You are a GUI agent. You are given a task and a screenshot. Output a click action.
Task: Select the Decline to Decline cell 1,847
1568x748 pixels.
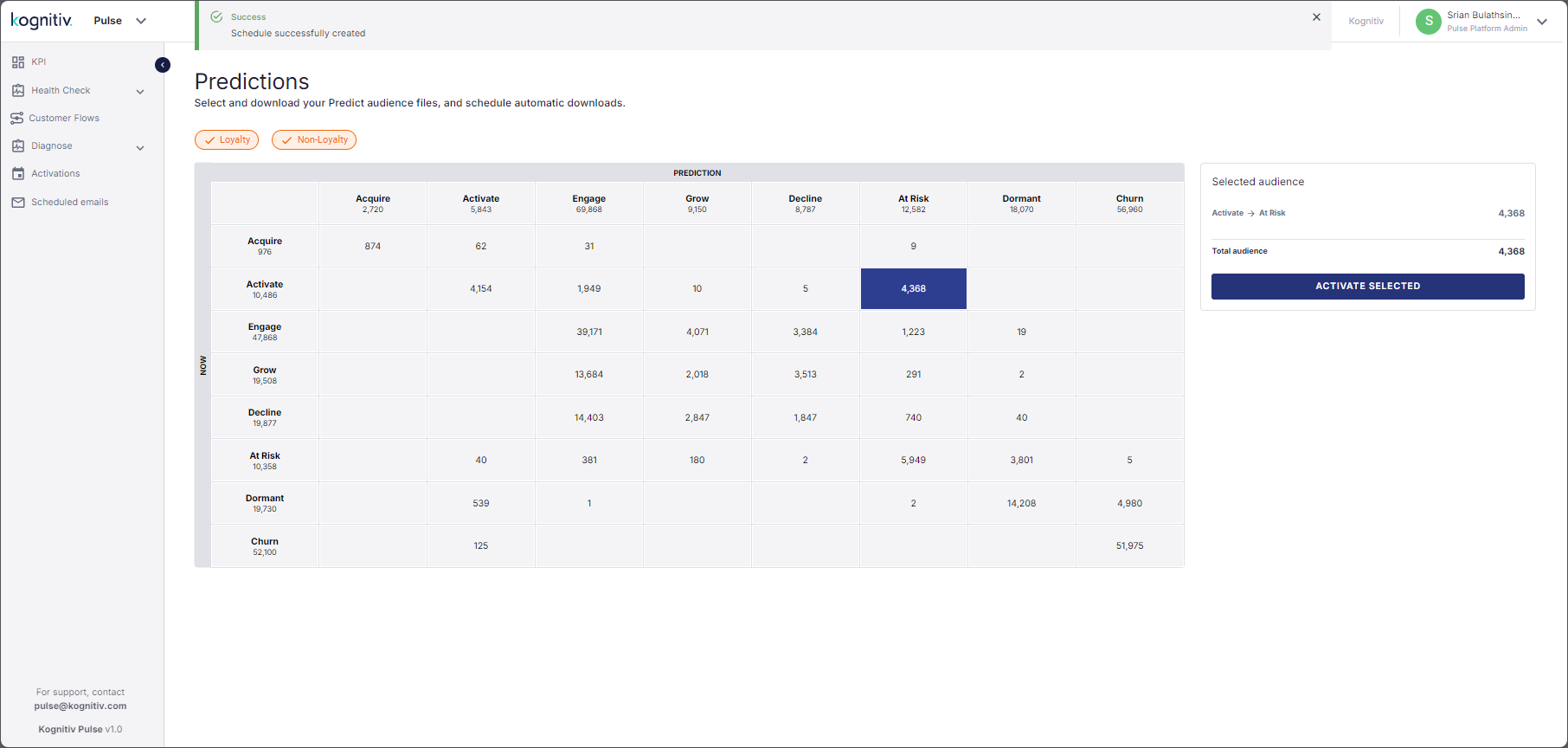point(806,417)
